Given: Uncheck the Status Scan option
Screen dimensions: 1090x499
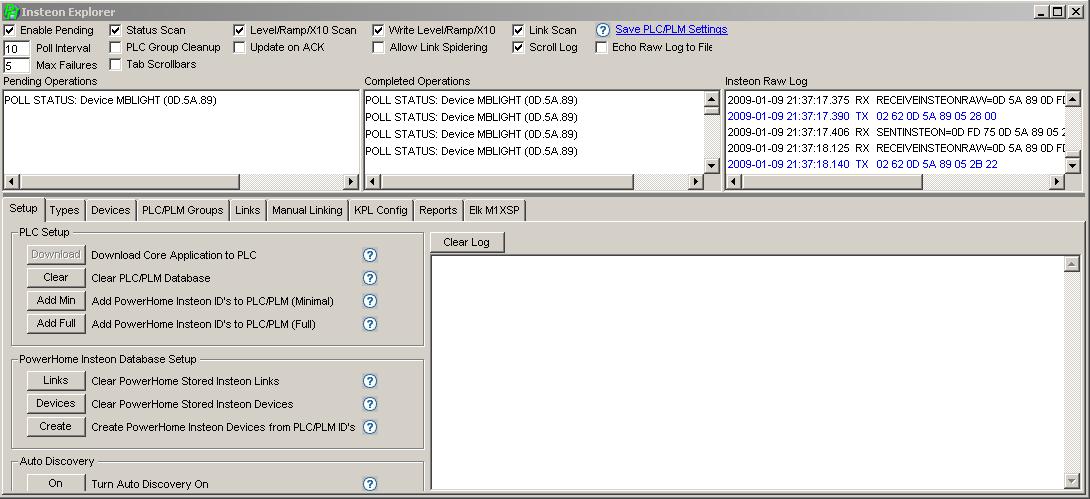Looking at the screenshot, I should (115, 31).
